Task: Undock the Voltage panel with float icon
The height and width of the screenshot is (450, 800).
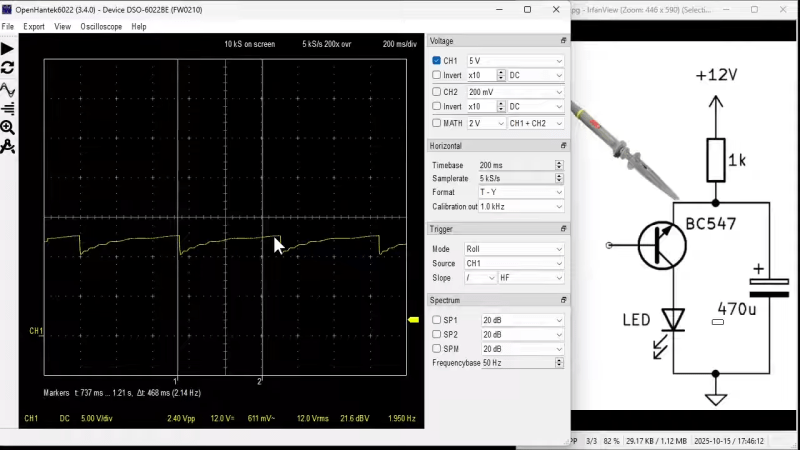Action: (x=563, y=41)
